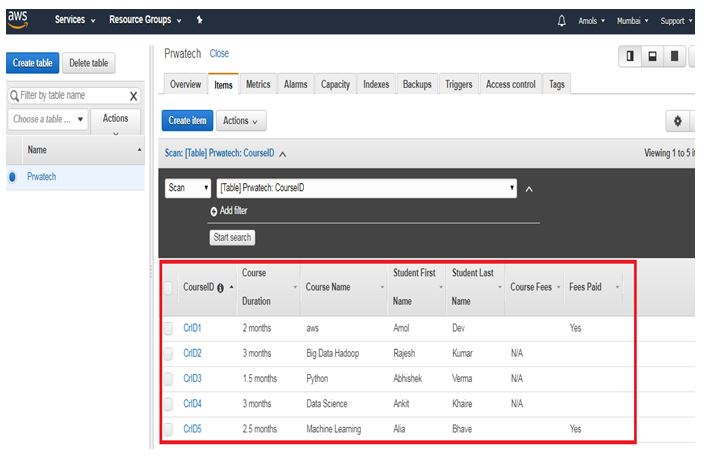Open the sidebar Actions menu
716x470 pixels.
[116, 121]
